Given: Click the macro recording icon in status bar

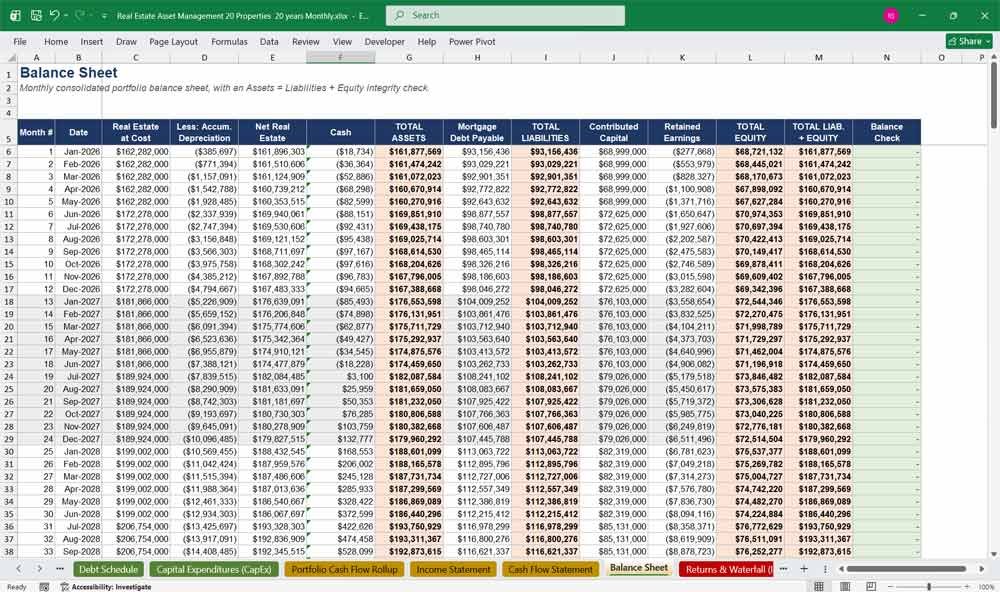Looking at the screenshot, I should [44, 587].
